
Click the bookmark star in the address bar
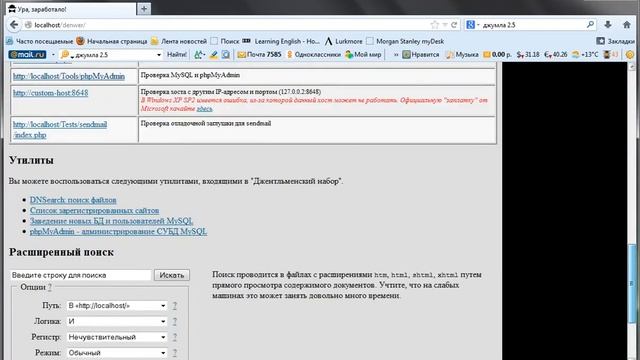click(x=434, y=25)
